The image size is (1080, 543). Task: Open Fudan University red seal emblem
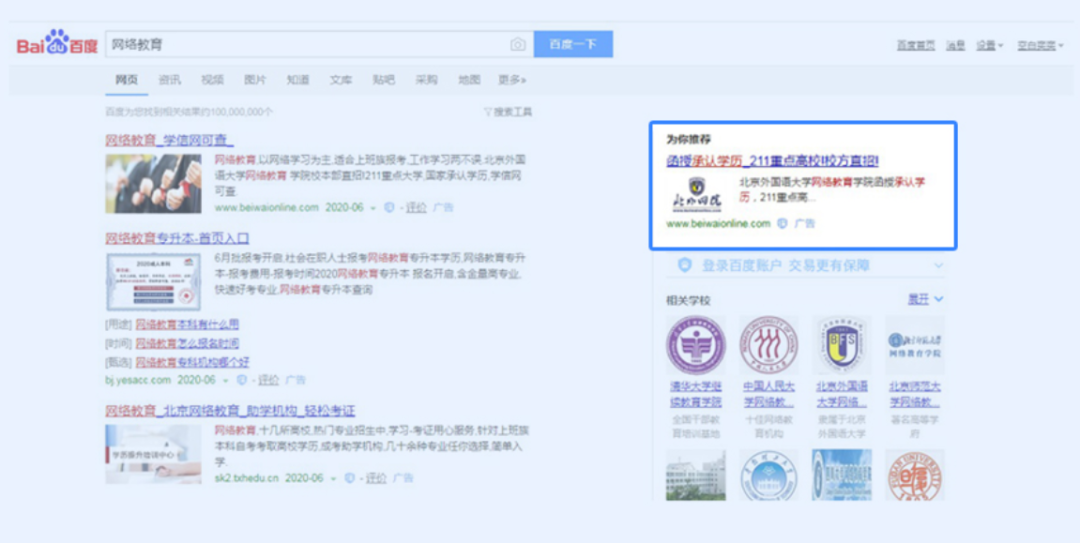coord(915,475)
